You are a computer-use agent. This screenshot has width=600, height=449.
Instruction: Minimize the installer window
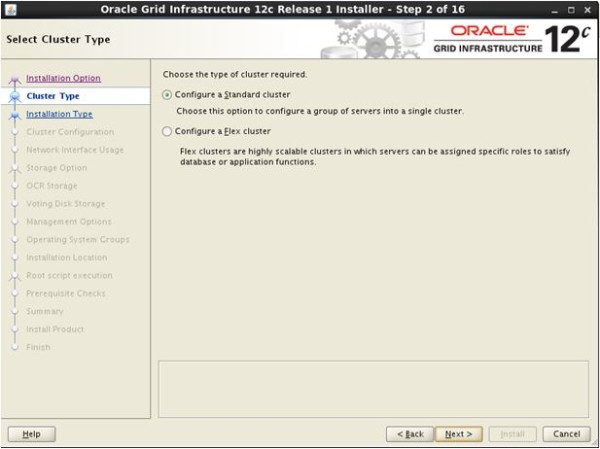tap(554, 11)
